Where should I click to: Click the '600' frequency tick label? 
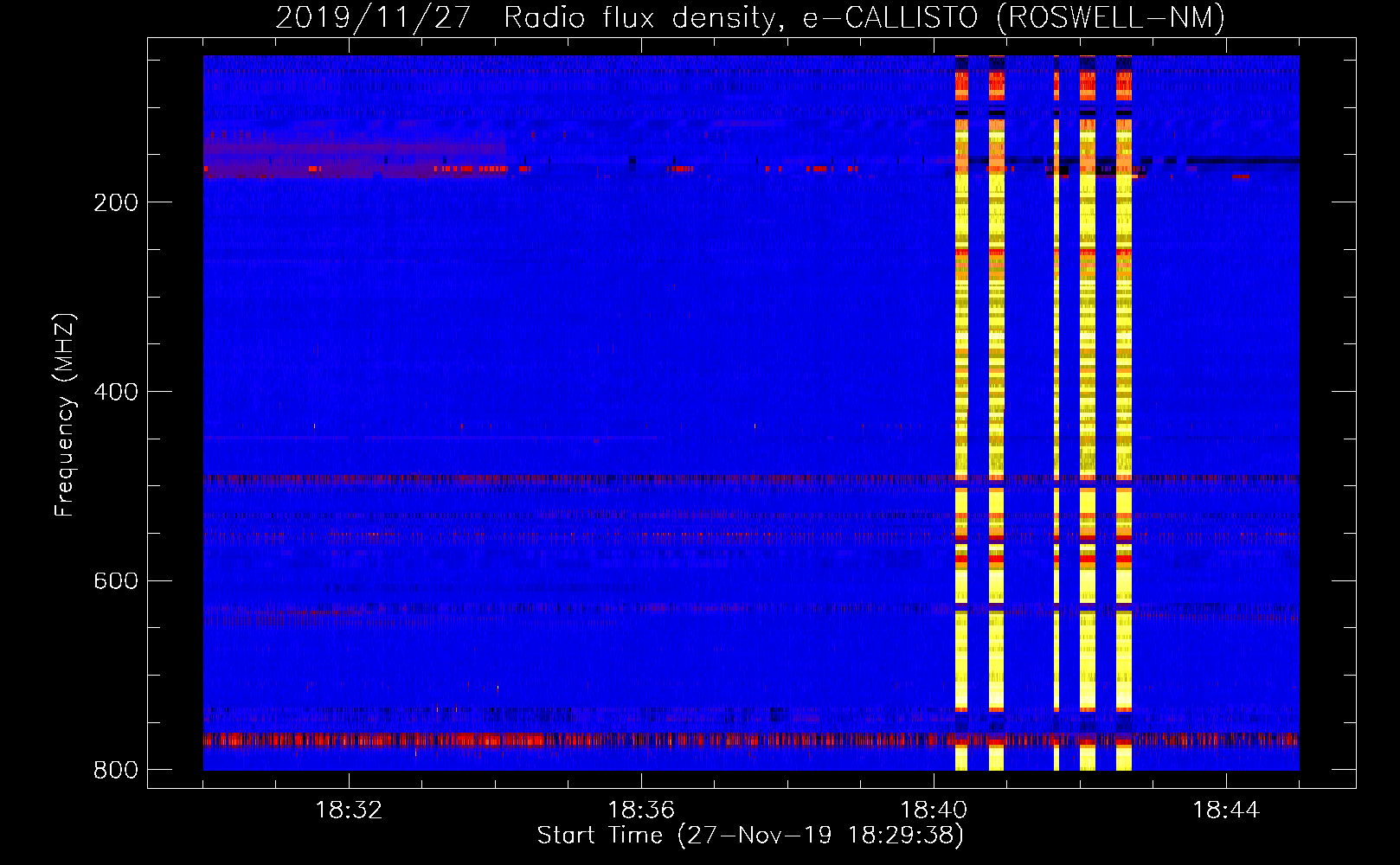pos(116,580)
